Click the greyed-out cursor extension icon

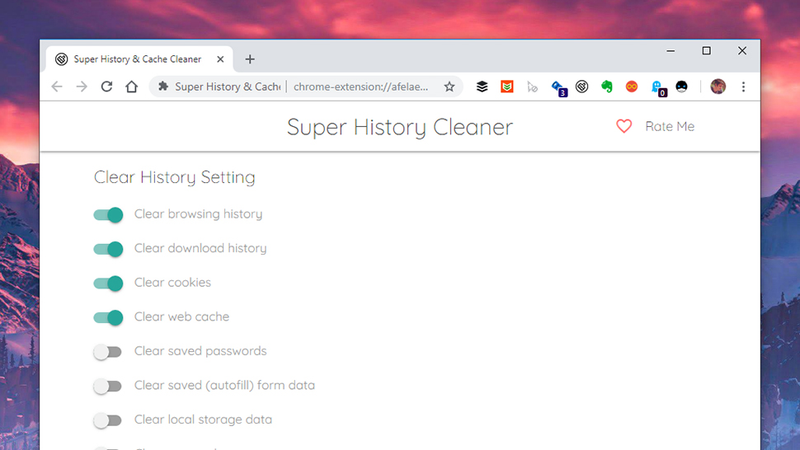[532, 87]
